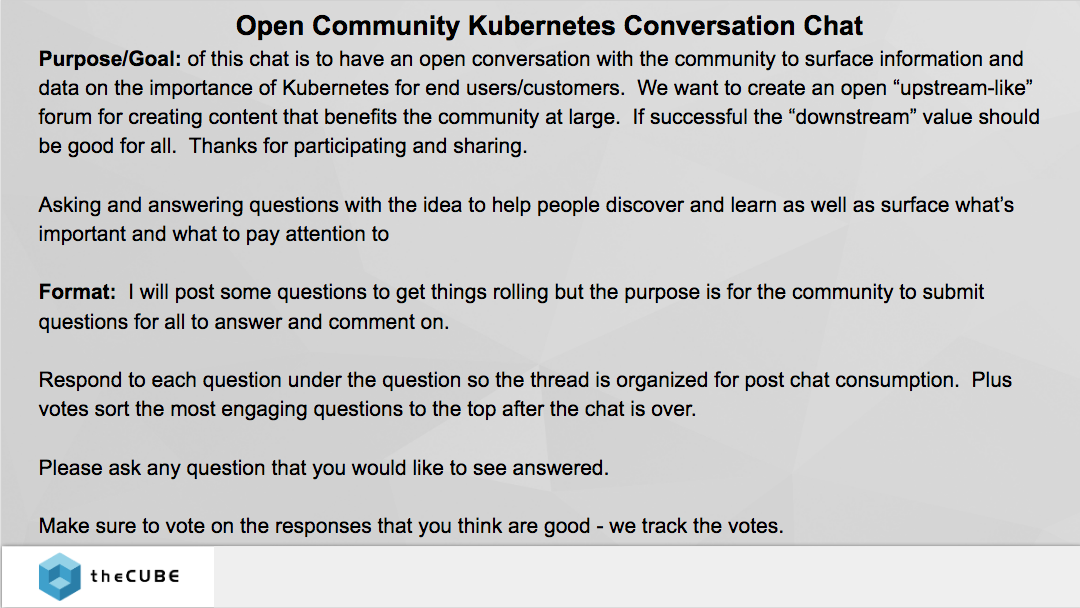Viewport: 1080px width, 608px height.
Task: Click the line 'important and what to pay attention to'
Action: click(x=214, y=234)
